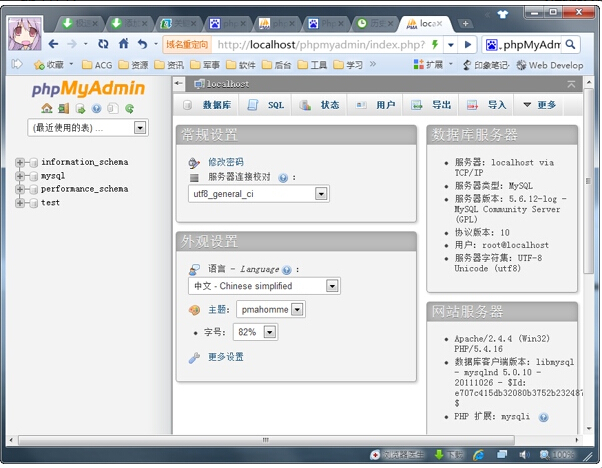Screen dimensions: 602x468
Task: Click the undo closed tab icon
Action: (142, 44)
